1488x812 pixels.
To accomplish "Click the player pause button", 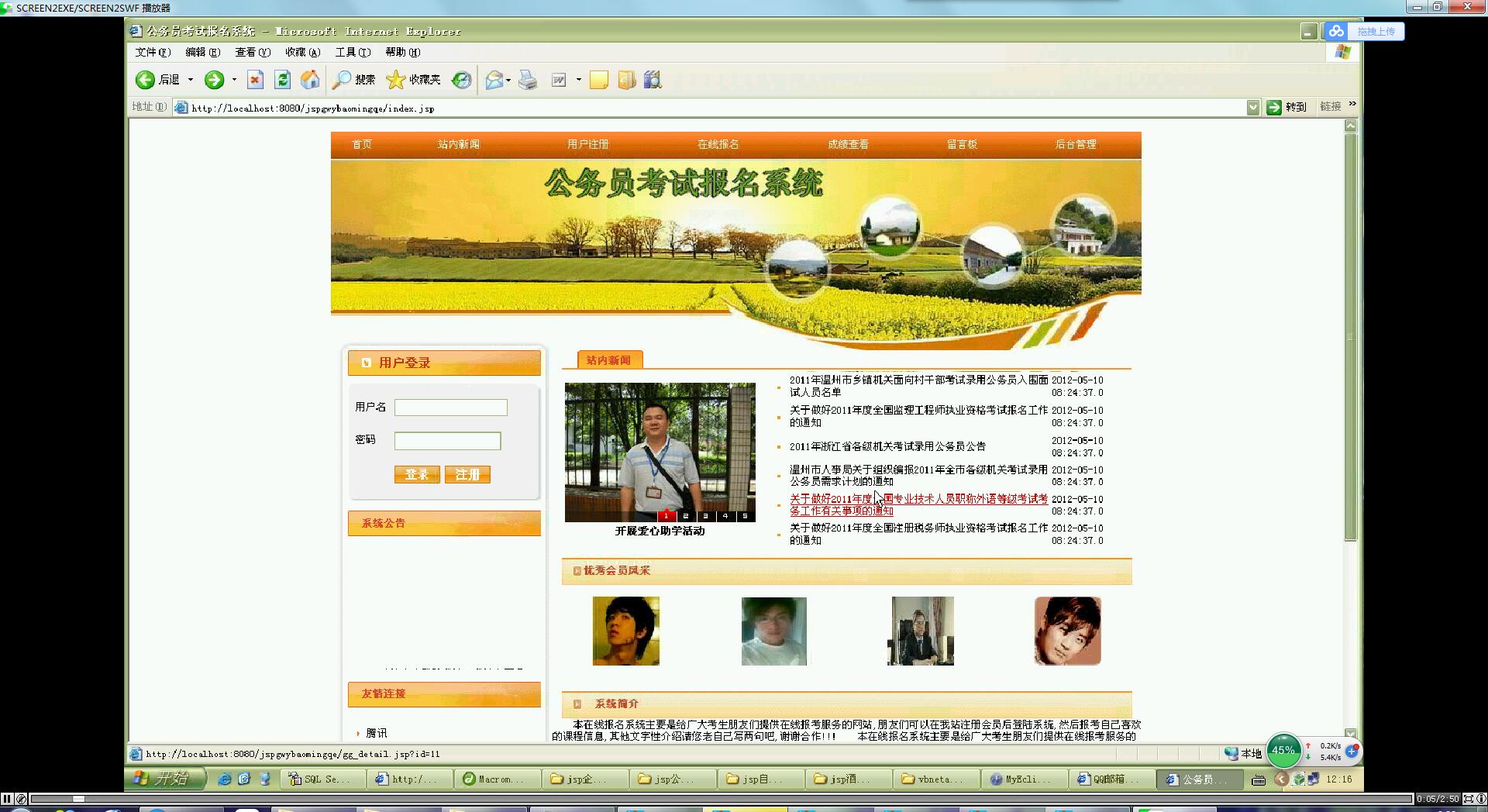I will 7,799.
